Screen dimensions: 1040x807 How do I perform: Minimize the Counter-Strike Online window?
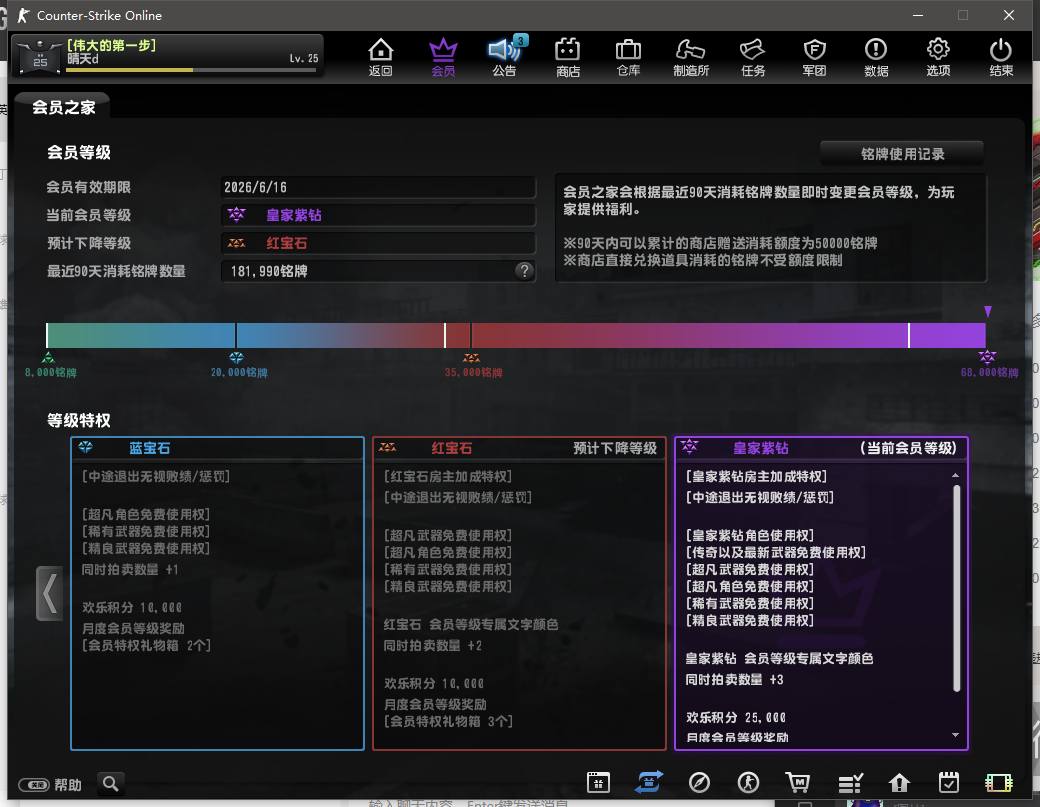(918, 15)
